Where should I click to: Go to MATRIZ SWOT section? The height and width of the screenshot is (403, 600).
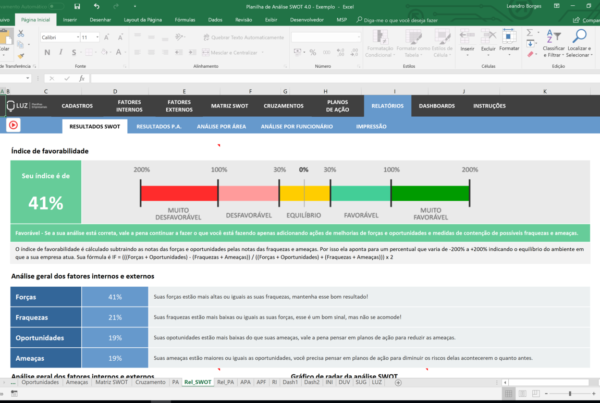pos(229,106)
